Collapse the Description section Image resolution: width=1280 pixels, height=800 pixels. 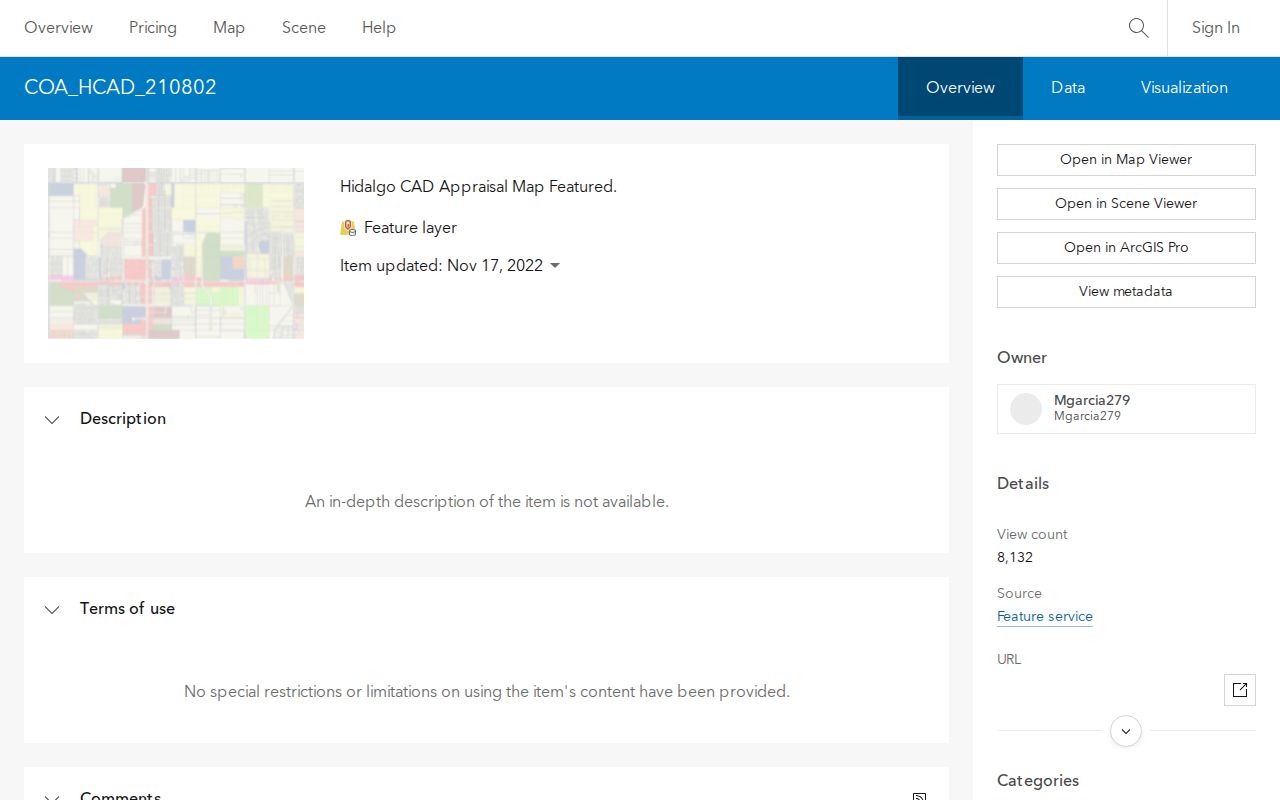pyautogui.click(x=52, y=419)
